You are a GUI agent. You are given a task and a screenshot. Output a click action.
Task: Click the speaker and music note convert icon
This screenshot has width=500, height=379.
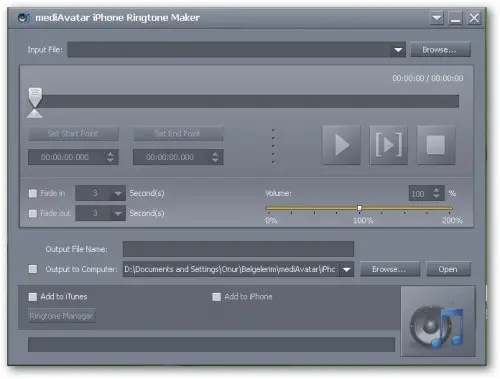(438, 321)
